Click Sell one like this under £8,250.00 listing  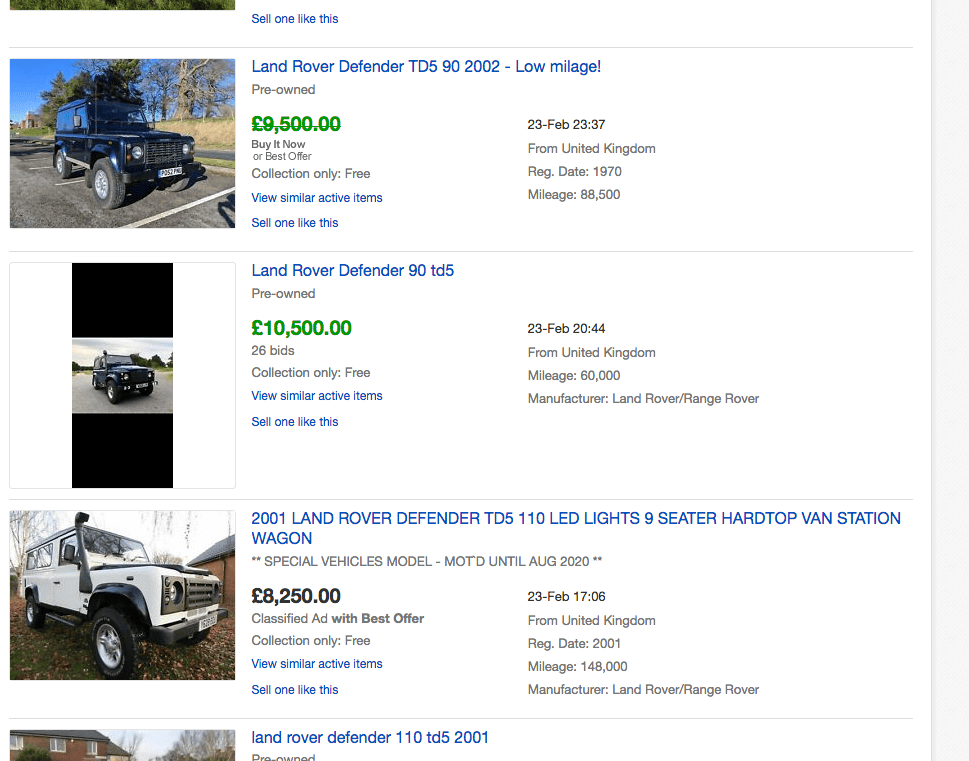(x=295, y=690)
